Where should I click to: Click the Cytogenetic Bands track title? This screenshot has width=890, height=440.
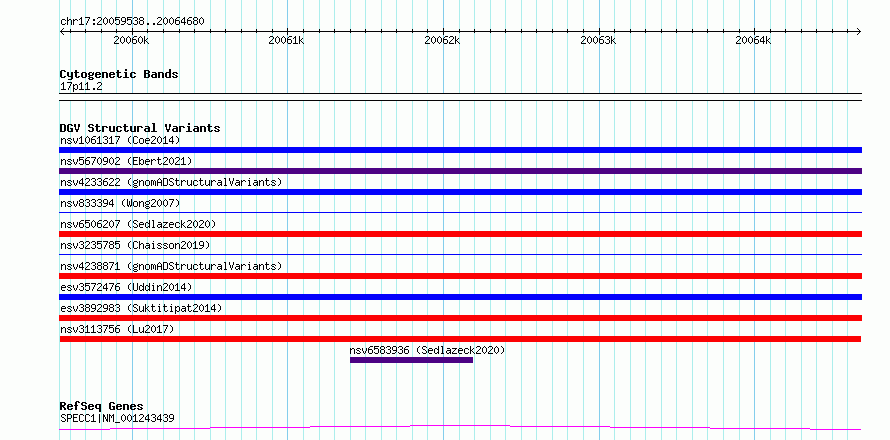pos(119,74)
